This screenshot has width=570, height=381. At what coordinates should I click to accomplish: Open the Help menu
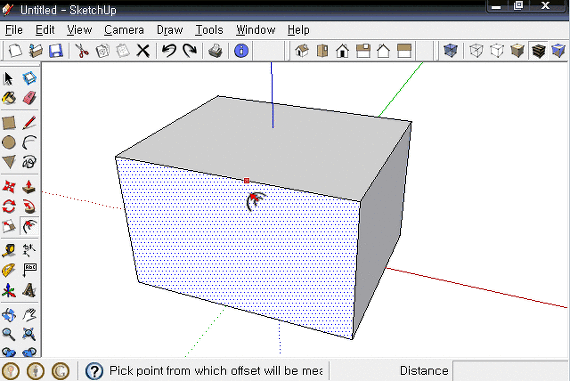[298, 30]
